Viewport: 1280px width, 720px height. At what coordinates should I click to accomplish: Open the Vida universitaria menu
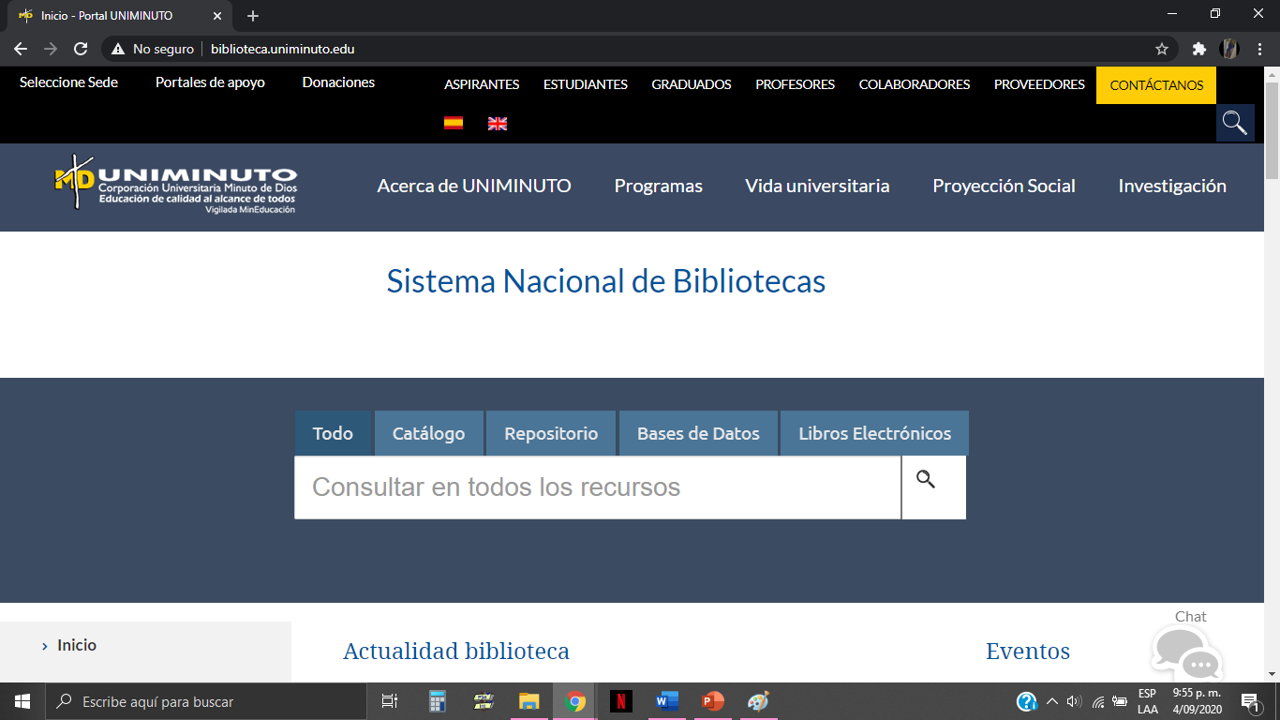pyautogui.click(x=817, y=186)
